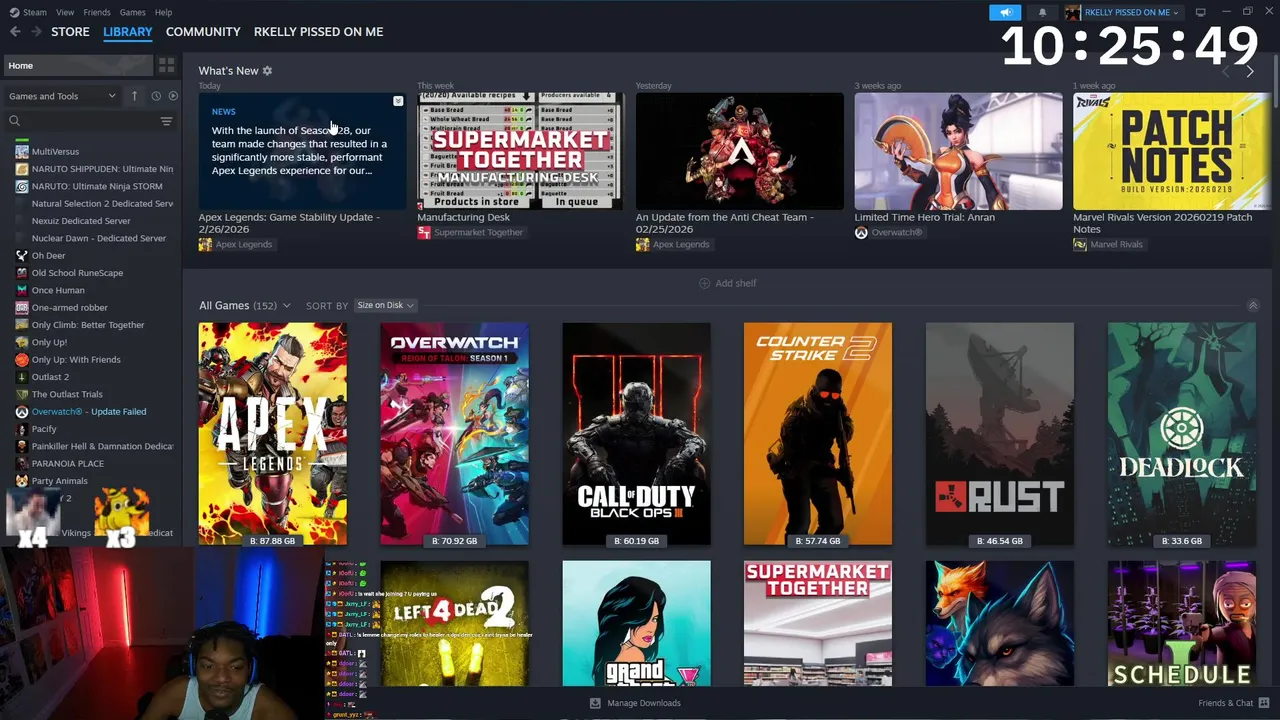The width and height of the screenshot is (1280, 720).
Task: Select the Home button in sidebar
Action: point(78,65)
